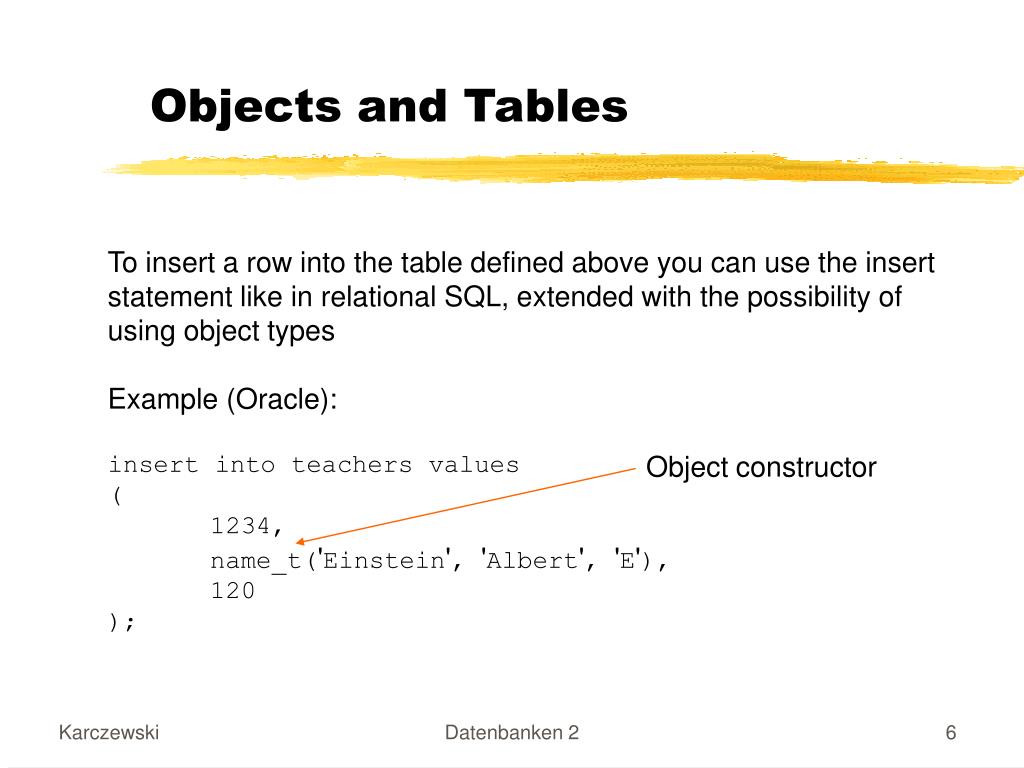Click the 'Objects and Tables' slide title
Image resolution: width=1024 pixels, height=768 pixels.
click(389, 106)
